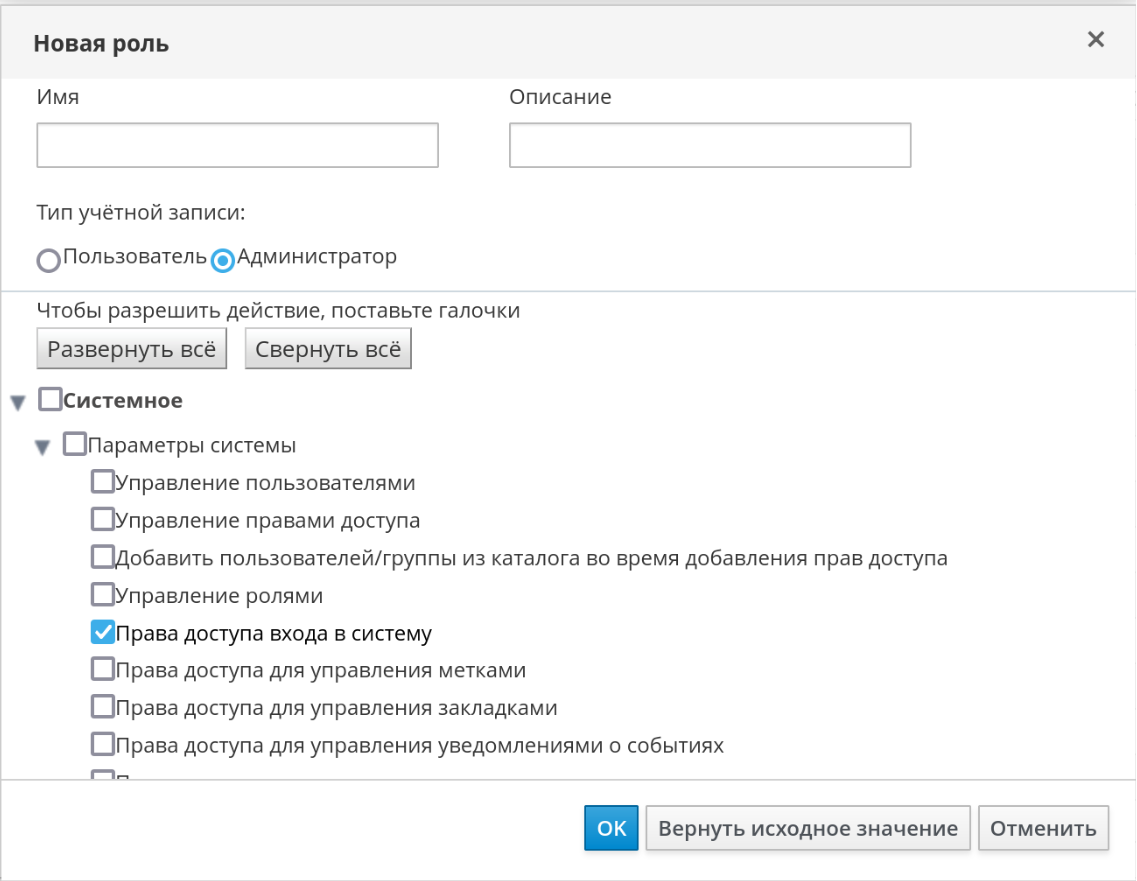Select the Администратор radio button
The image size is (1137, 881).
point(223,260)
